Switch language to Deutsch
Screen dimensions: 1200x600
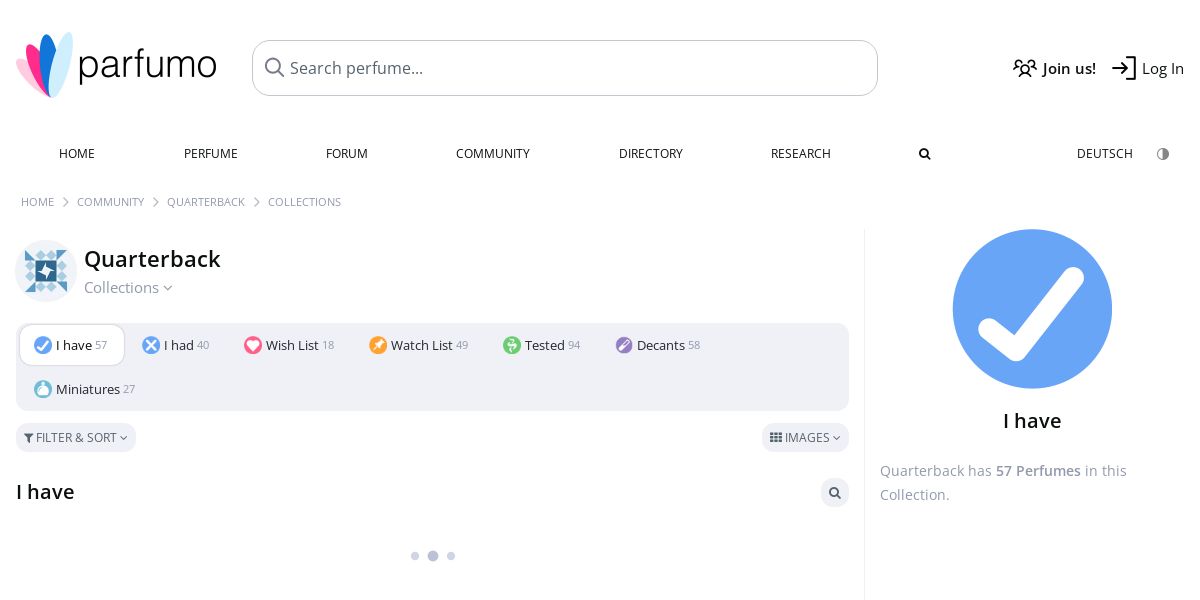(x=1104, y=154)
